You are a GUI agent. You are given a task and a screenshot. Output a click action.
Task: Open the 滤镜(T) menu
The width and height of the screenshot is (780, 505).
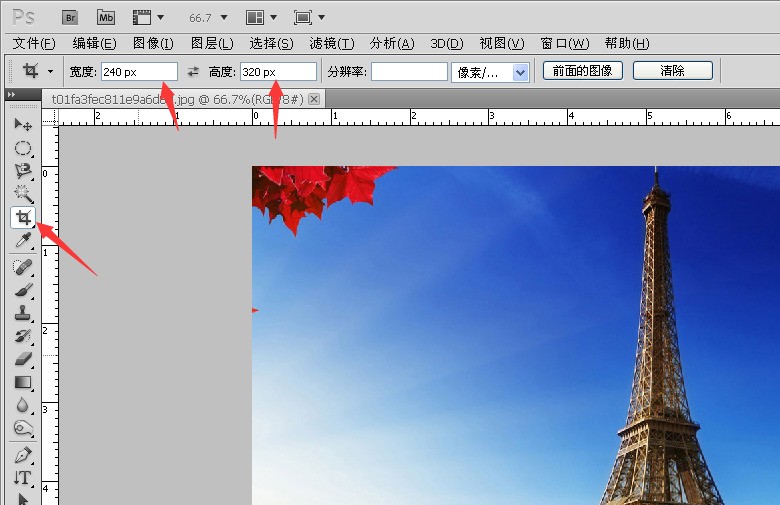(331, 43)
